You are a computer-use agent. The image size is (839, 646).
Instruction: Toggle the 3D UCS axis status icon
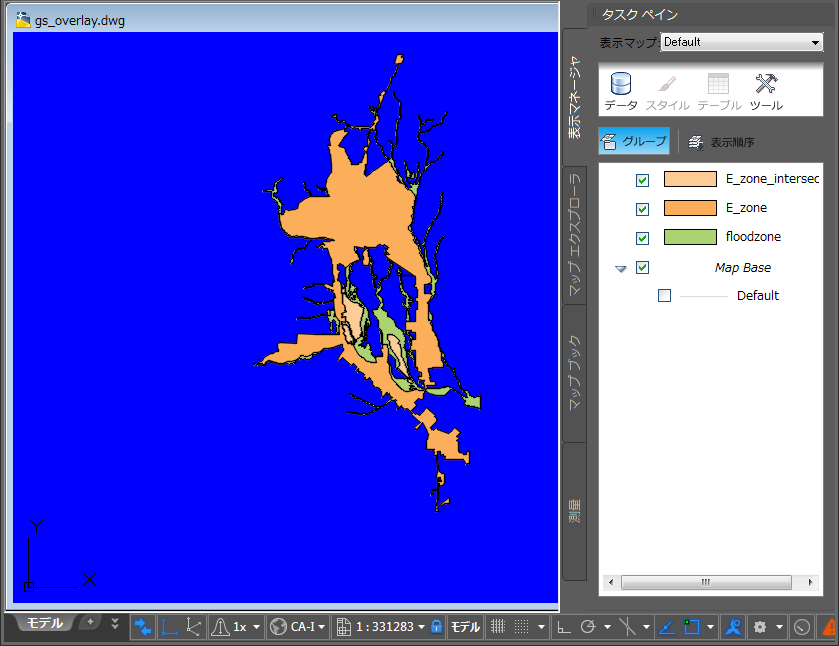point(193,627)
